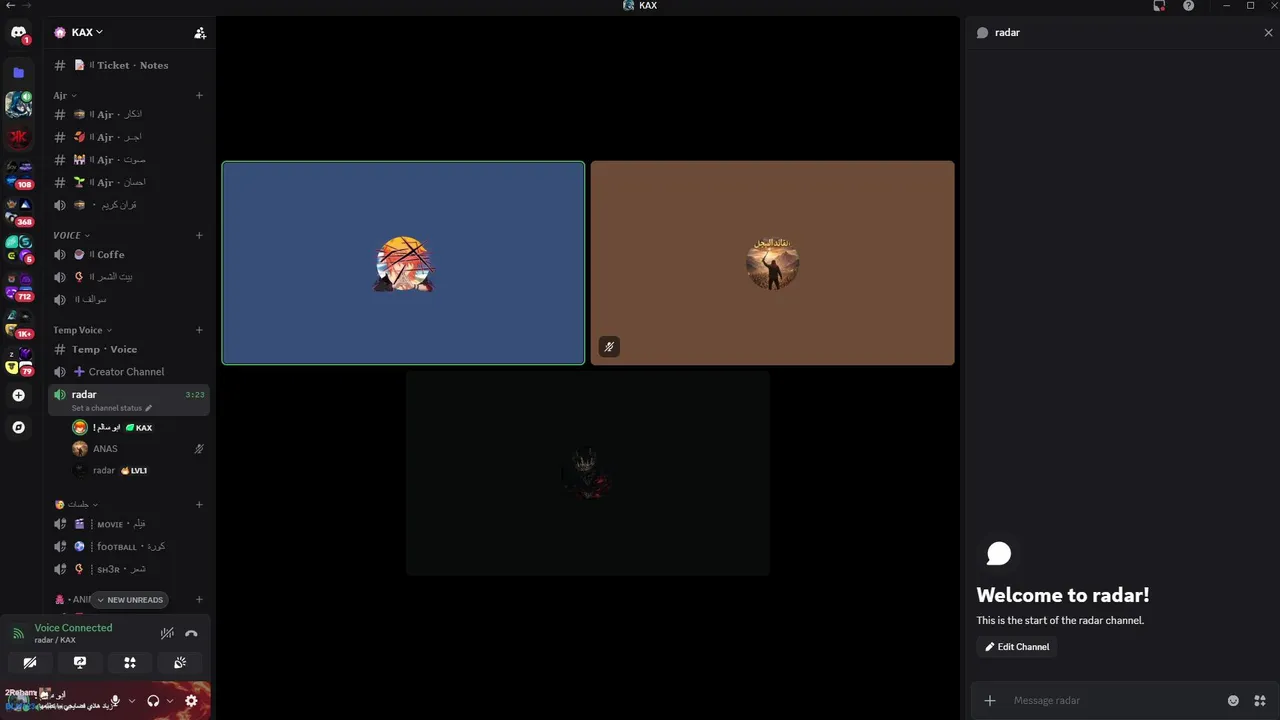This screenshot has height=720, width=1280.
Task: Collapse the Temp Voice category
Action: [82, 330]
